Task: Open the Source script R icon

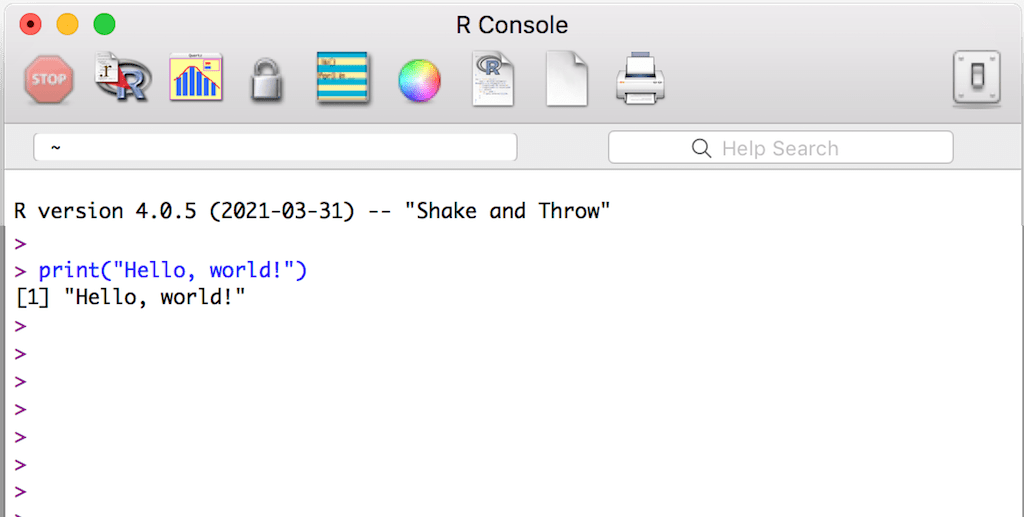Action: (123, 78)
